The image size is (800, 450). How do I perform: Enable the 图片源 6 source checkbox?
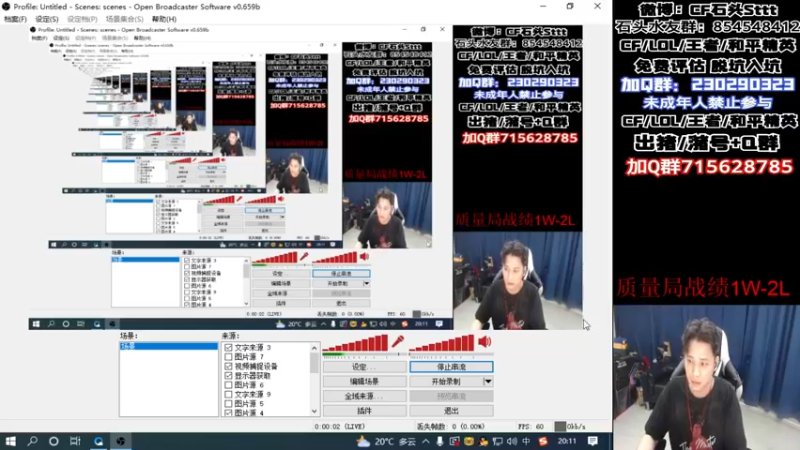coord(228,385)
